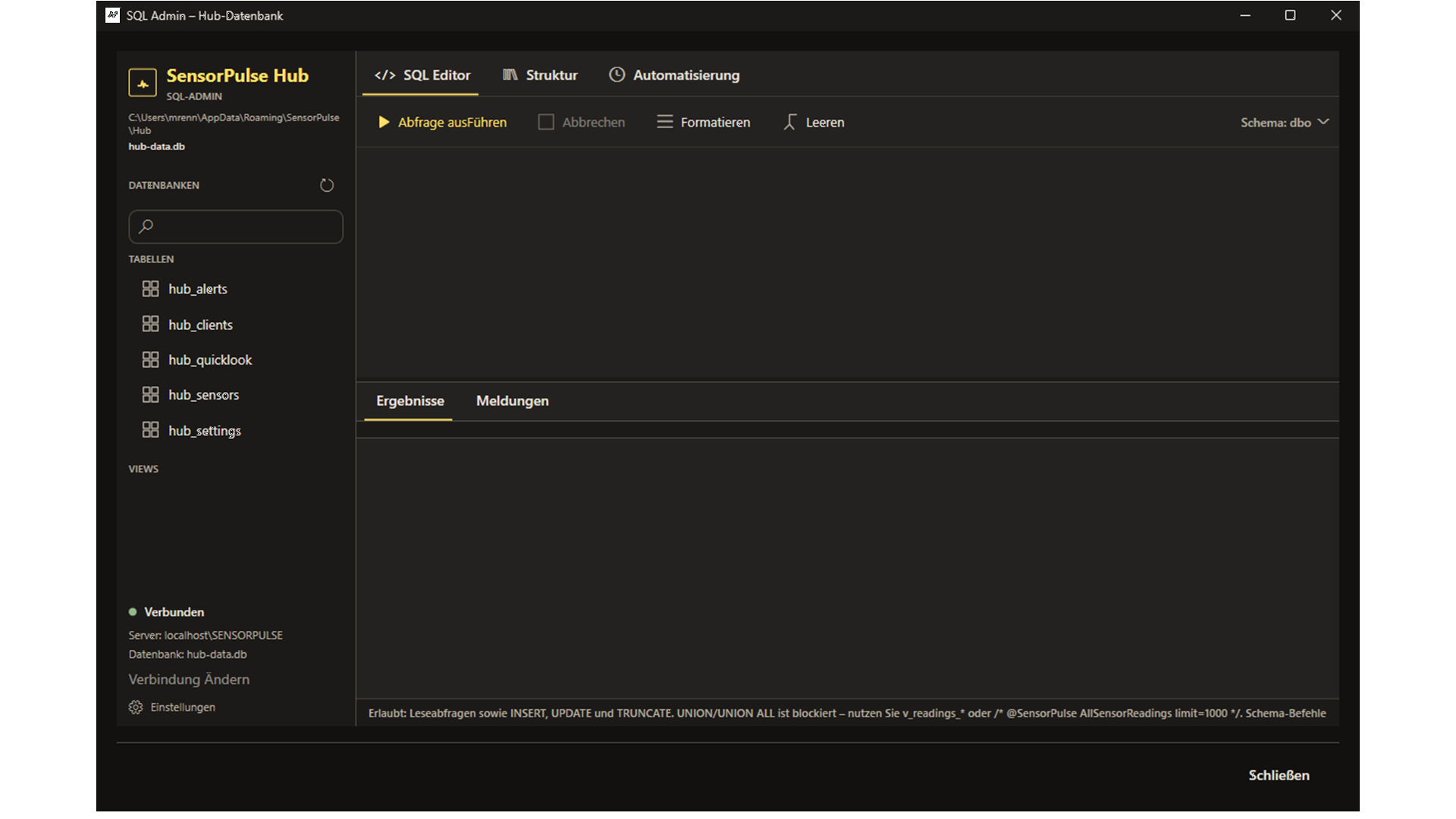Viewport: 1456px width, 819px height.
Task: Show the Meldungen tab
Action: pyautogui.click(x=513, y=400)
